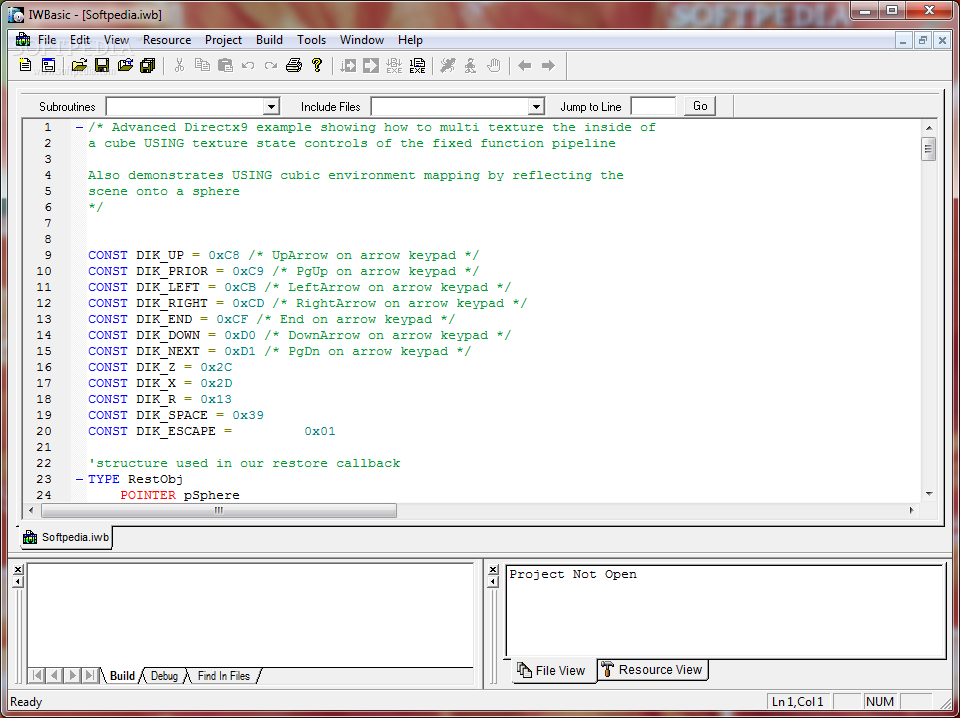Click the Cut scissors icon
The width and height of the screenshot is (960, 718).
pyautogui.click(x=179, y=65)
